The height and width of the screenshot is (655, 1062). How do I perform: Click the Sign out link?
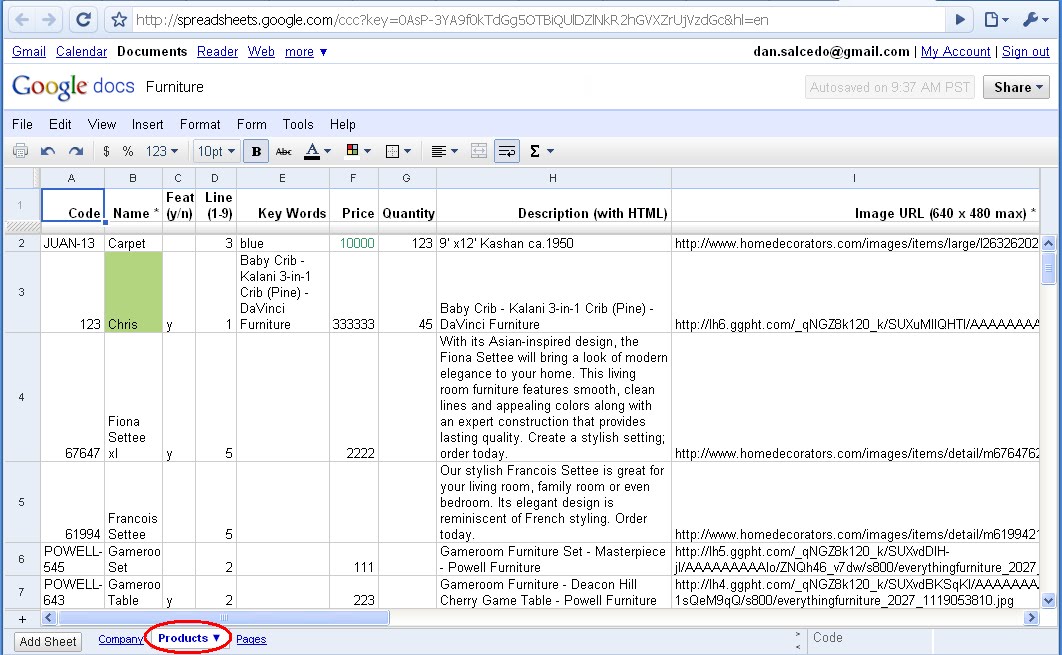[1025, 51]
